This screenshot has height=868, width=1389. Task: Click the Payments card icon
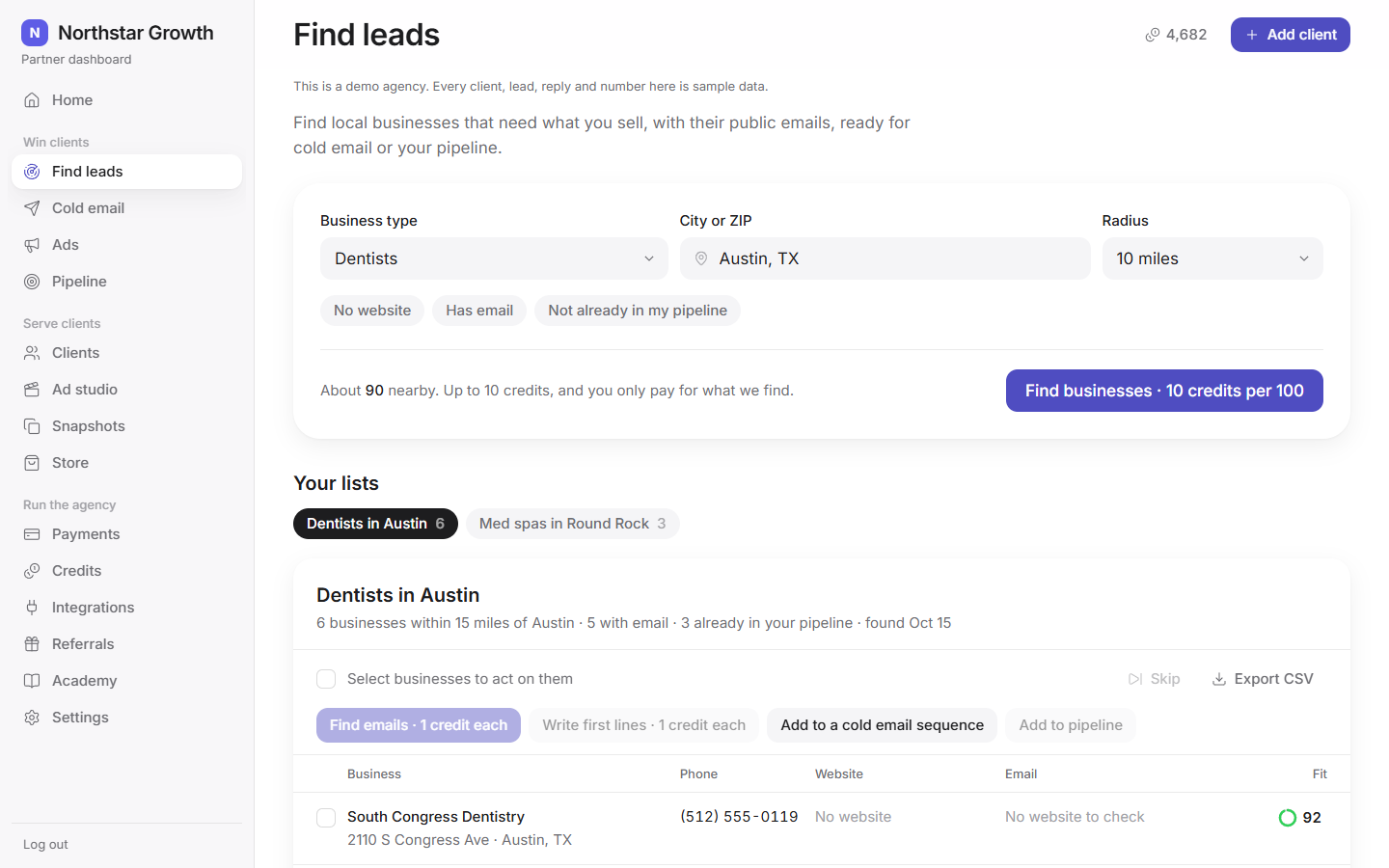coord(32,534)
